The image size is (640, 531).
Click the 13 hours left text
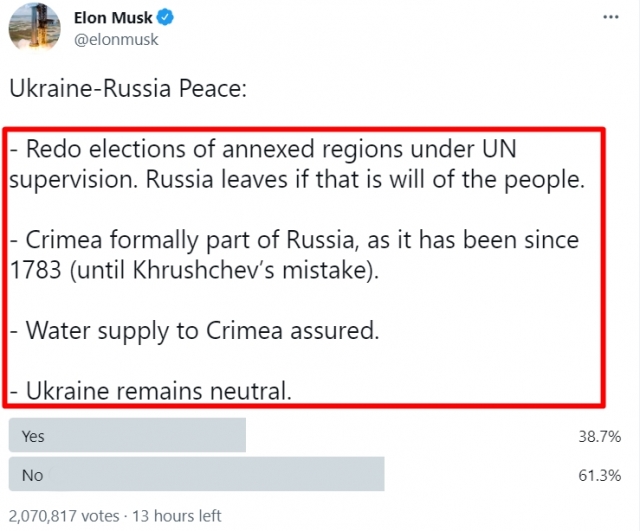click(176, 516)
